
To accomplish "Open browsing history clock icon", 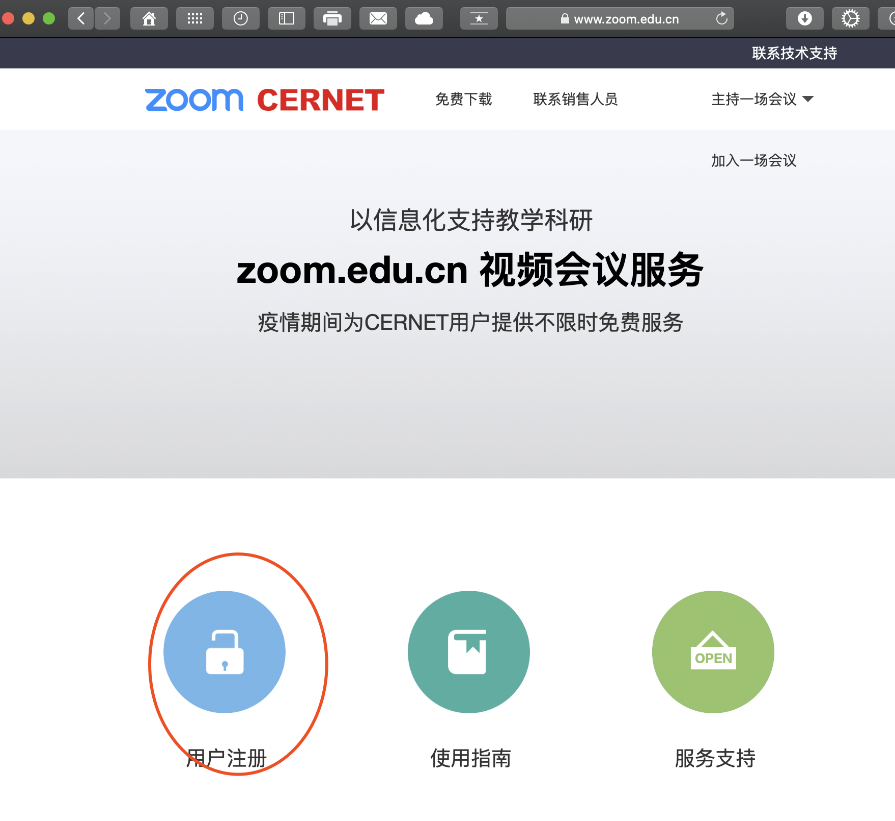I will tap(240, 19).
